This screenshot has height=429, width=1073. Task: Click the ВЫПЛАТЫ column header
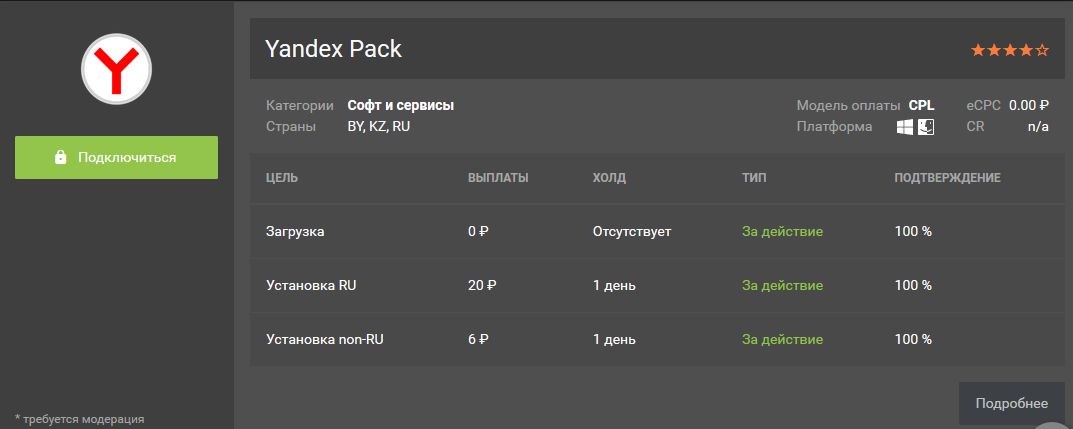pyautogui.click(x=498, y=178)
